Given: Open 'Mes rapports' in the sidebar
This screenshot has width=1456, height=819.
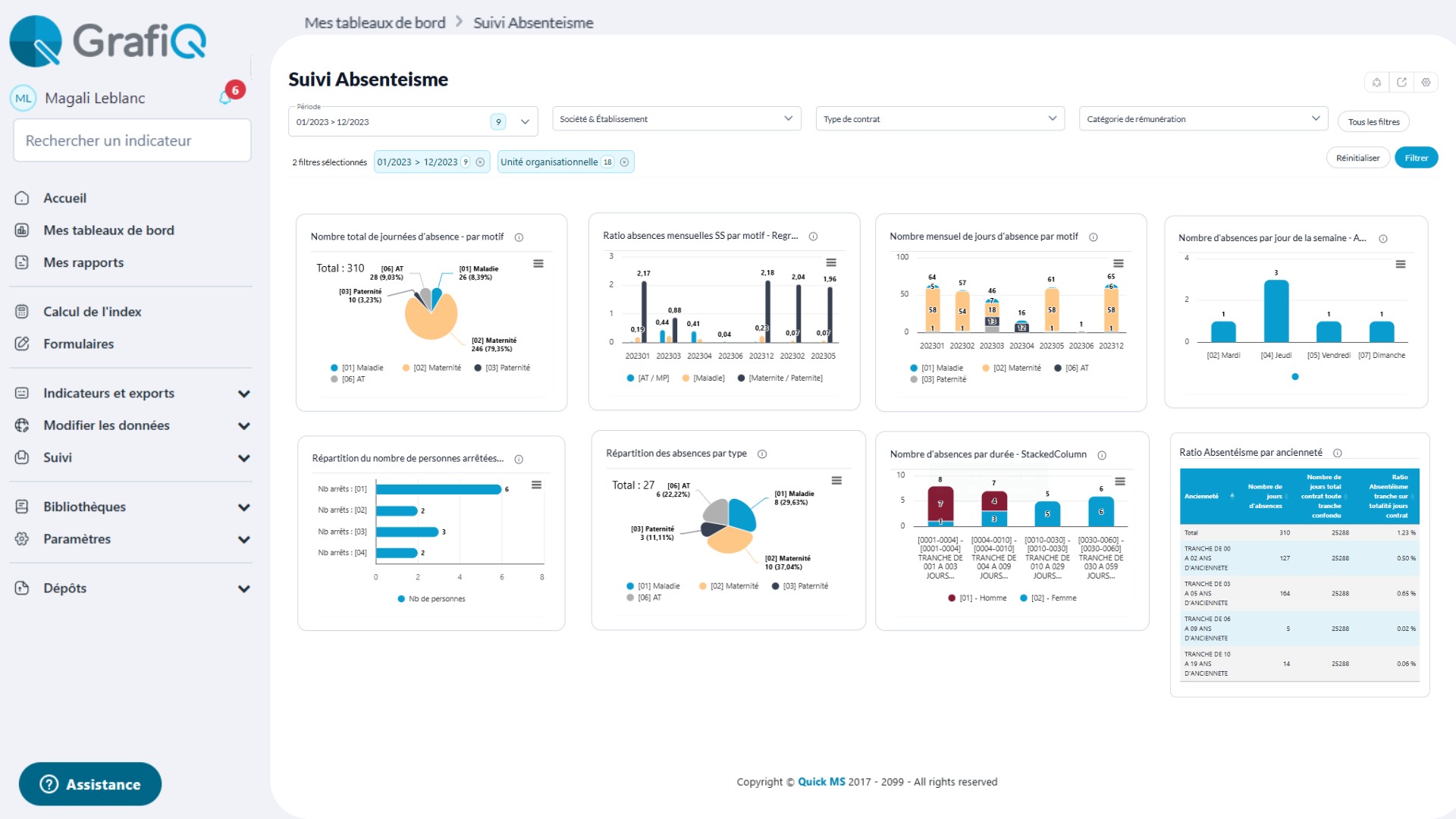Looking at the screenshot, I should pos(83,262).
